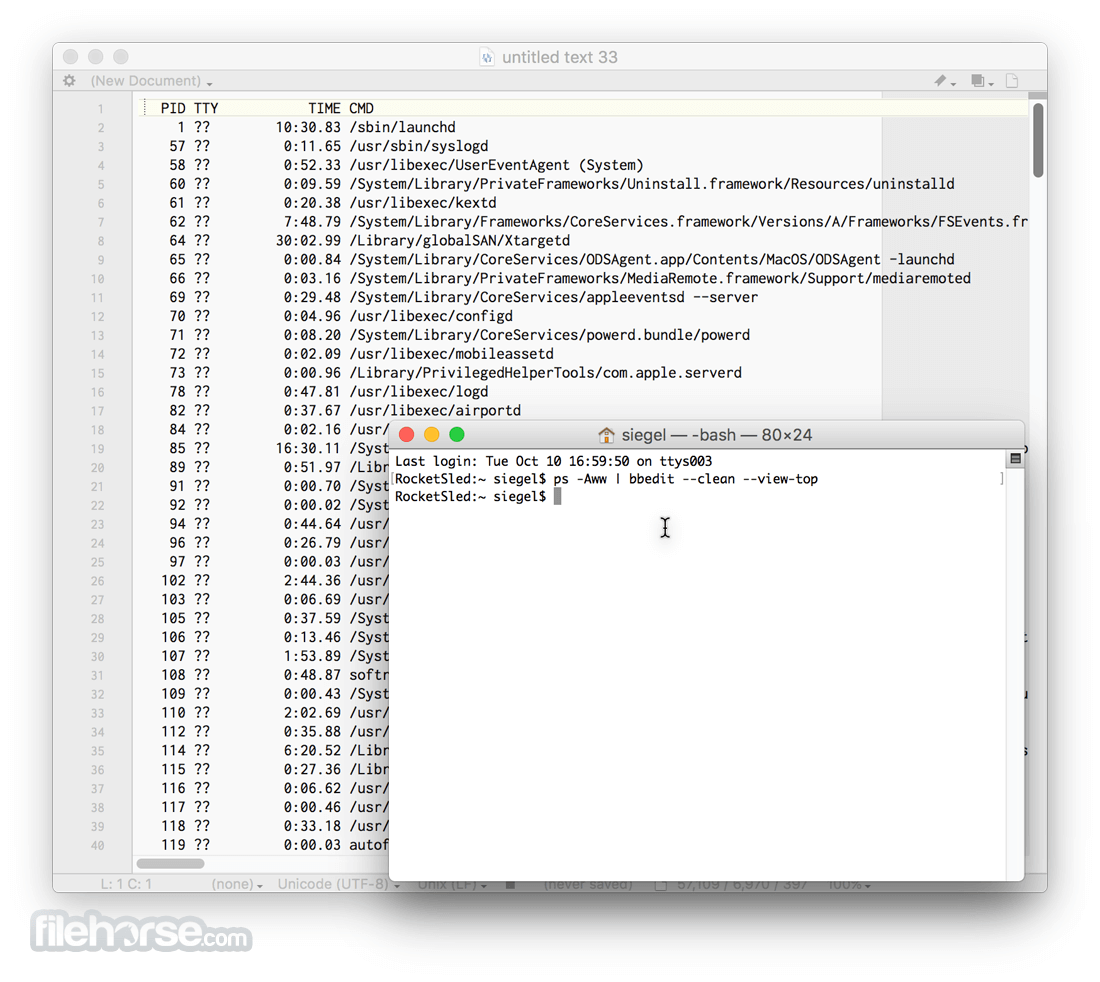The height and width of the screenshot is (982, 1100).
Task: Zoom the Terminal window with green button
Action: 457,435
